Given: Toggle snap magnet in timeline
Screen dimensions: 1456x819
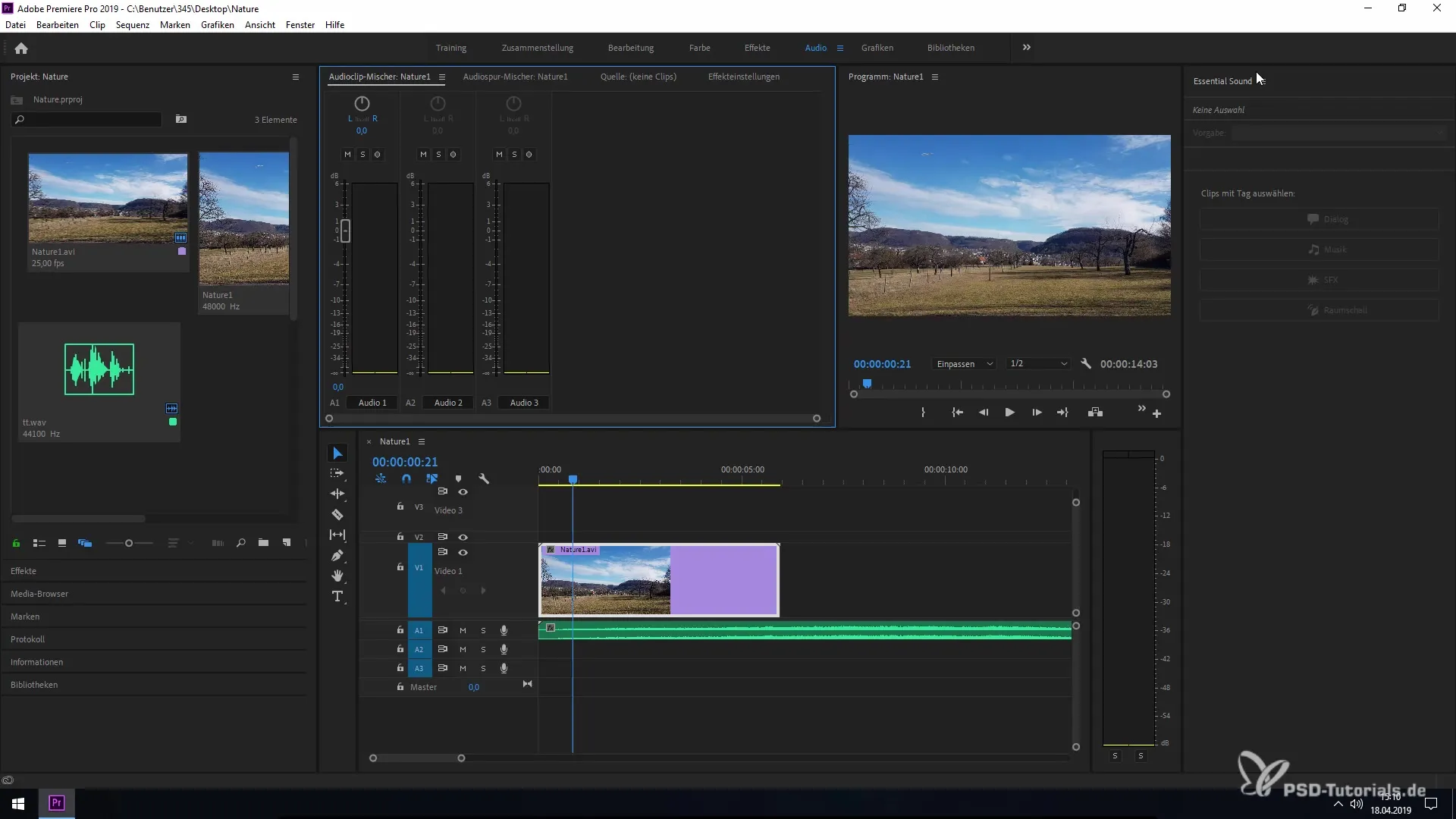Looking at the screenshot, I should (406, 479).
